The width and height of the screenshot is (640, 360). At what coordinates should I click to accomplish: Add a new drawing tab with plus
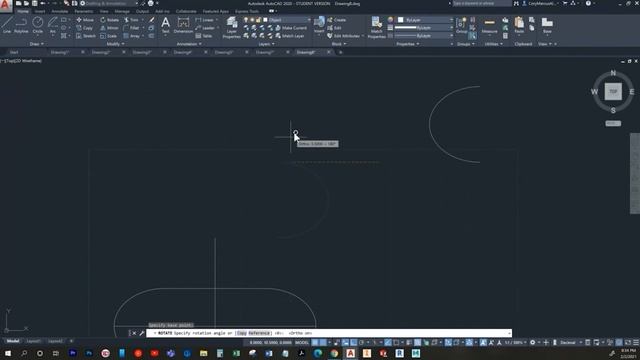341,52
